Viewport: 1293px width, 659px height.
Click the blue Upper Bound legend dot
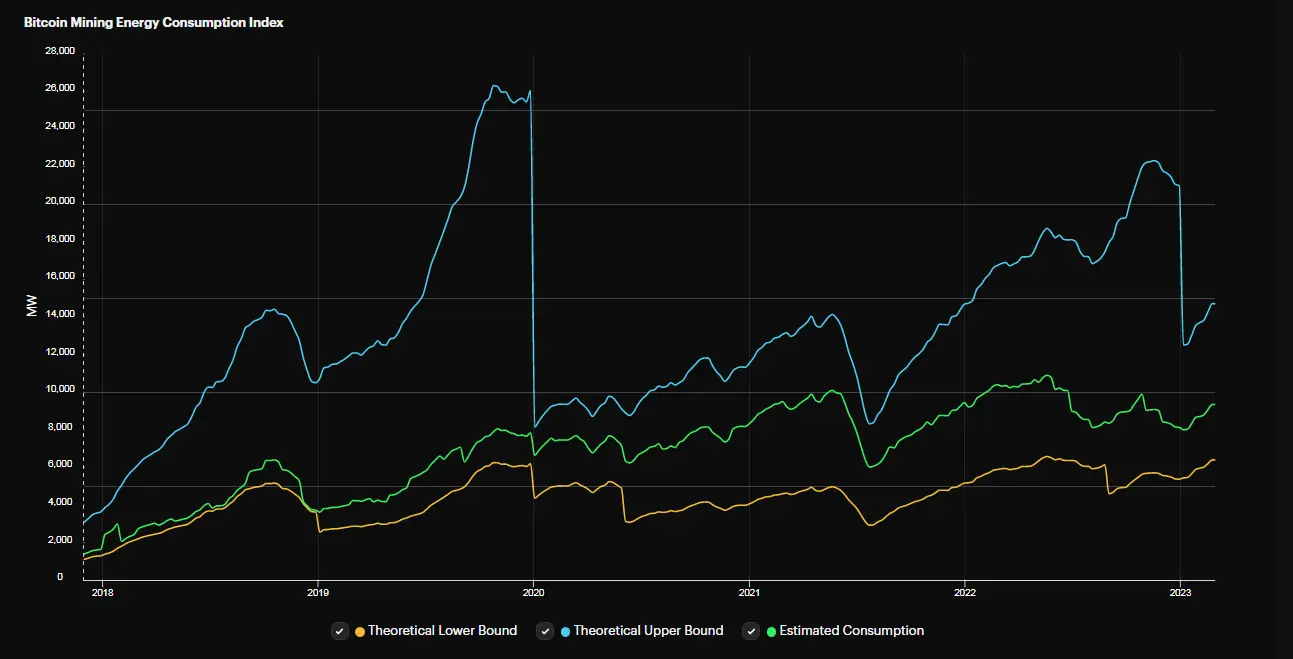point(566,632)
